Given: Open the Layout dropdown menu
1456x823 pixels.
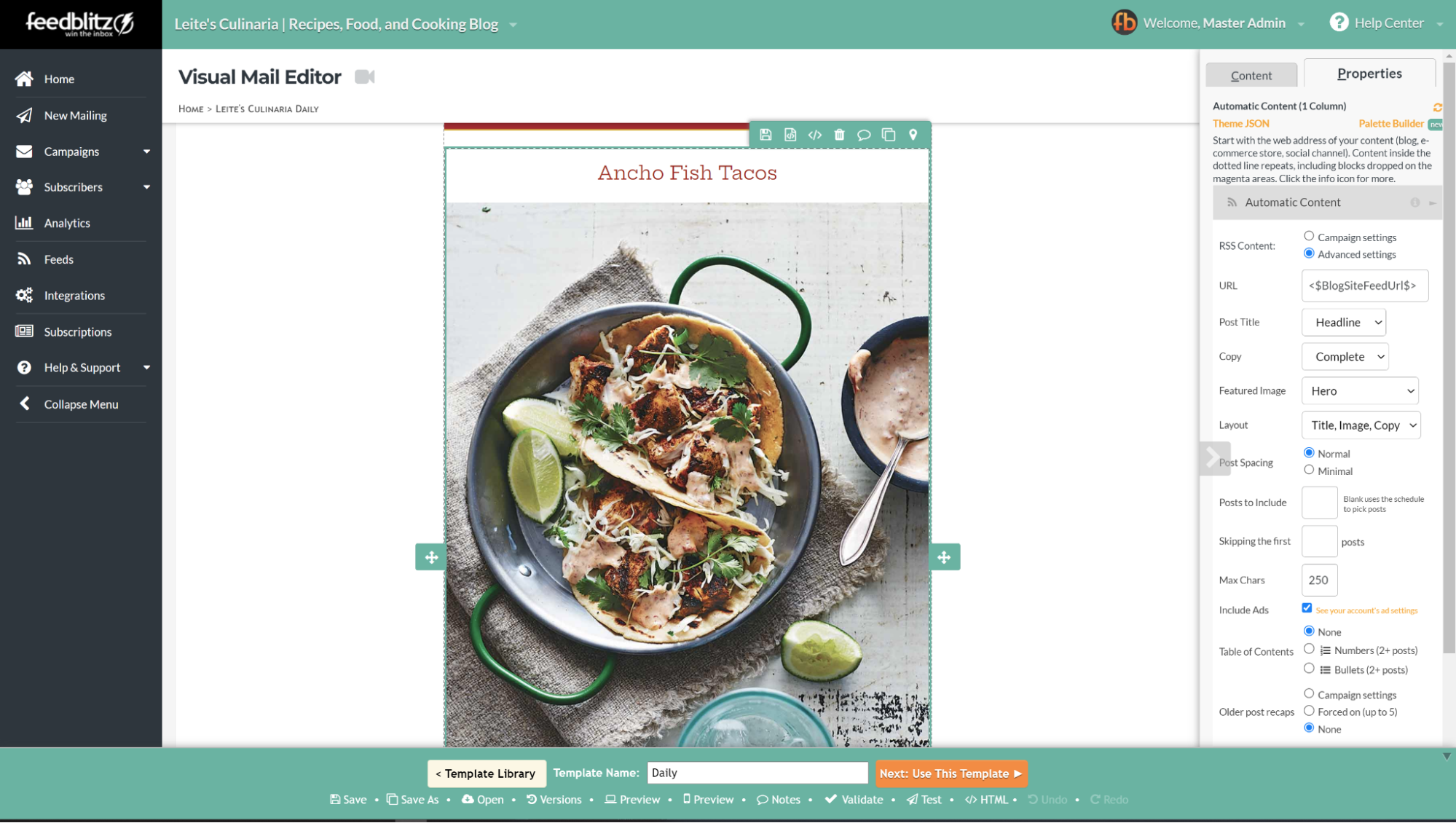Looking at the screenshot, I should 1362,425.
